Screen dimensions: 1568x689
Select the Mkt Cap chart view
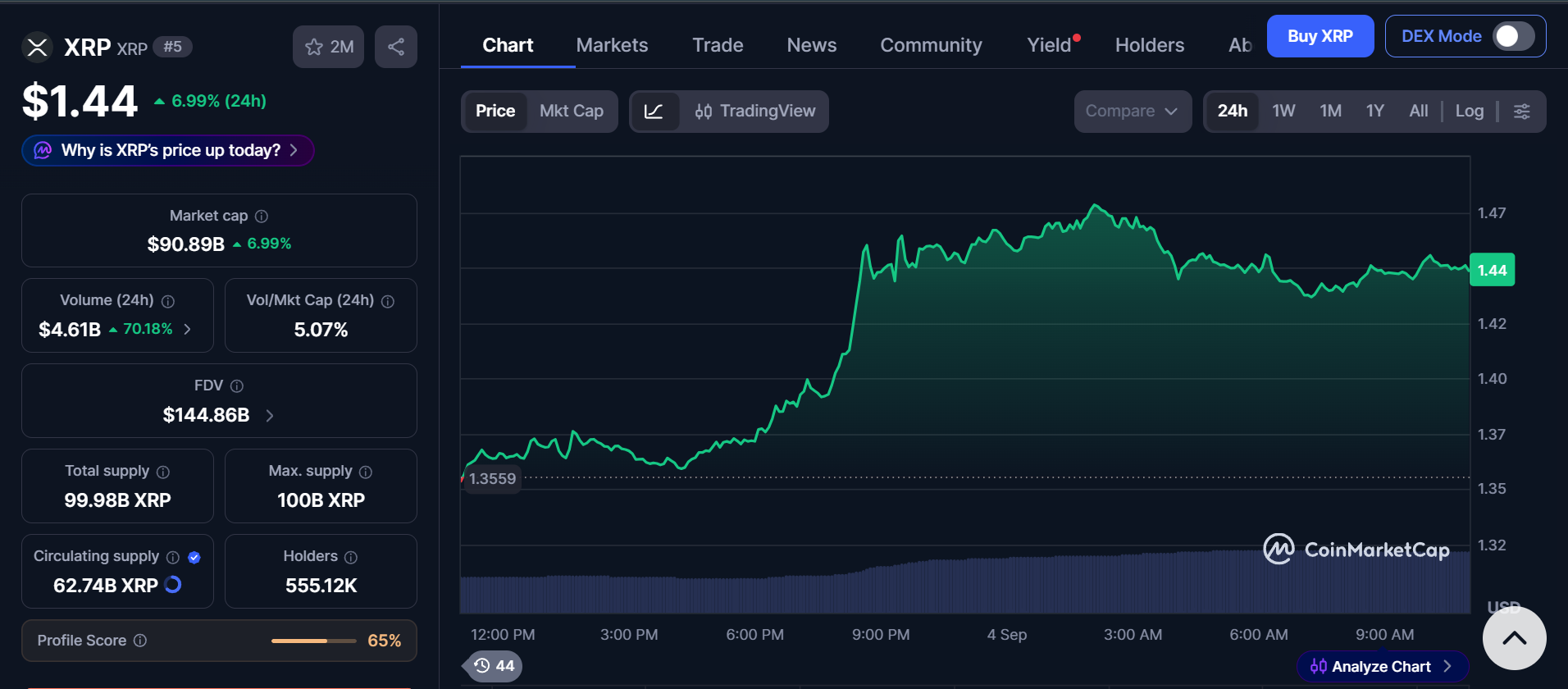(x=572, y=112)
